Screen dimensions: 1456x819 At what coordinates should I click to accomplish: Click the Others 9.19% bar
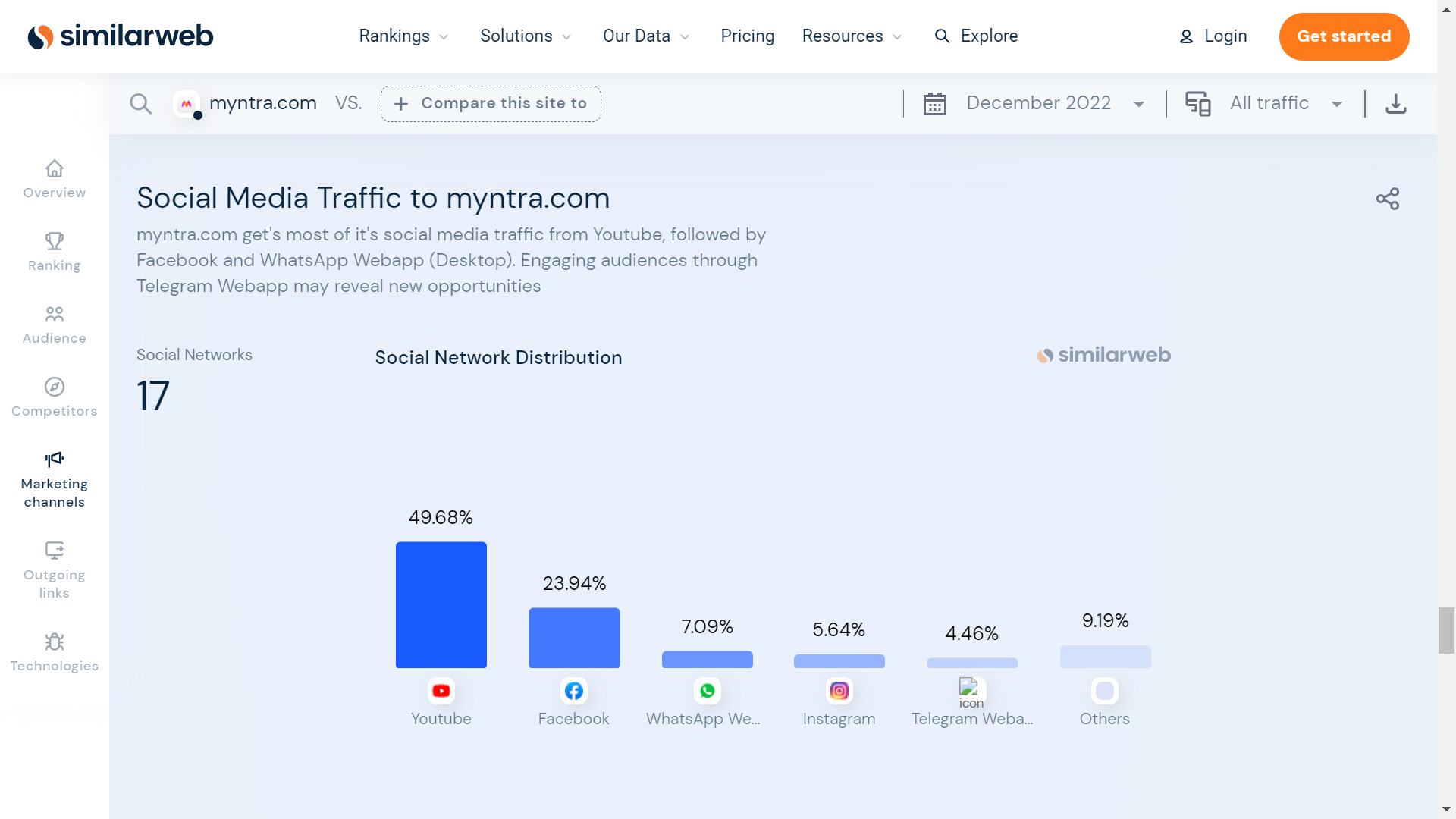coord(1105,657)
